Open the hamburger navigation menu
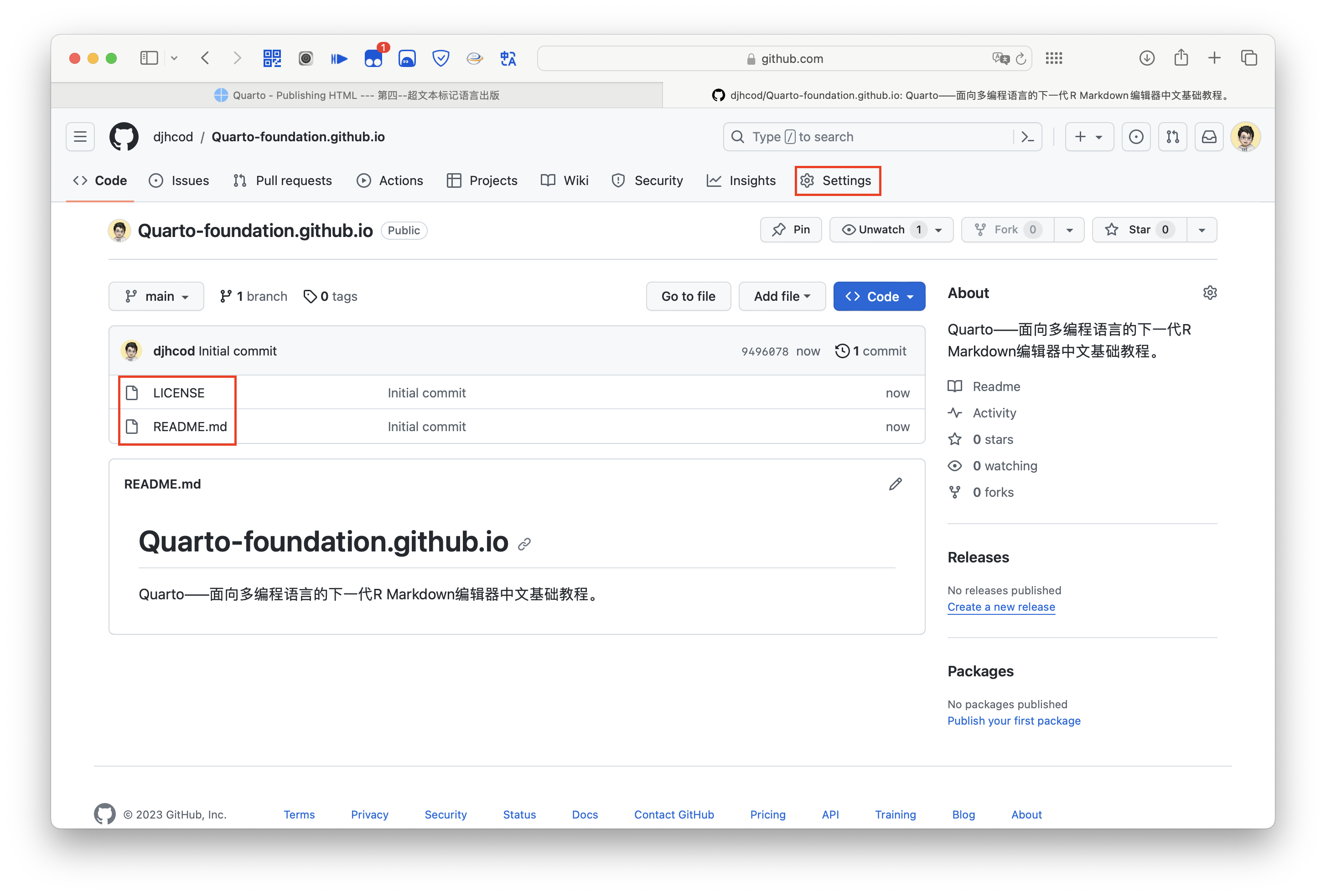This screenshot has height=896, width=1326. click(80, 137)
